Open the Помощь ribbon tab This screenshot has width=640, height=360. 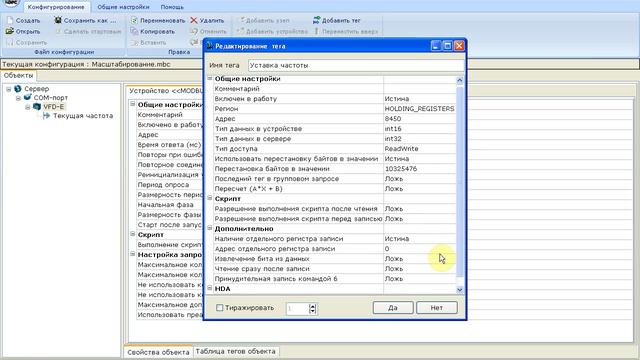172,7
